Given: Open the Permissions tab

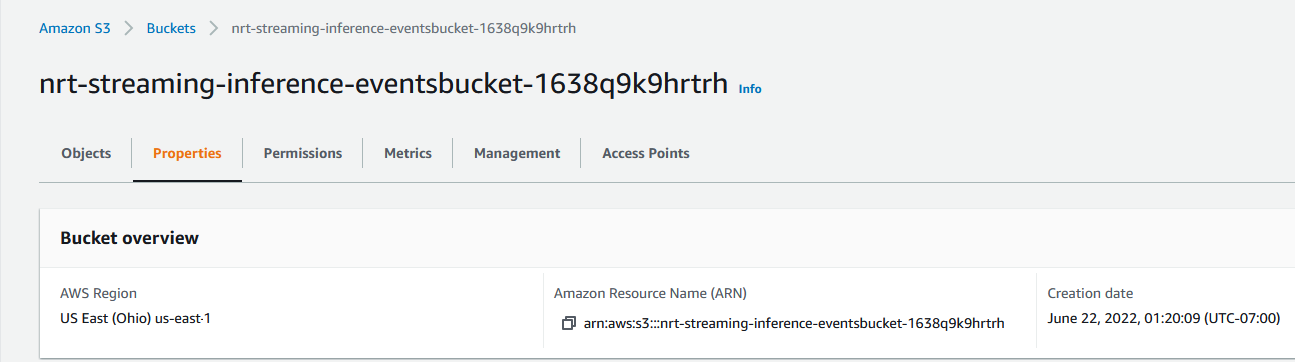Looking at the screenshot, I should 303,153.
